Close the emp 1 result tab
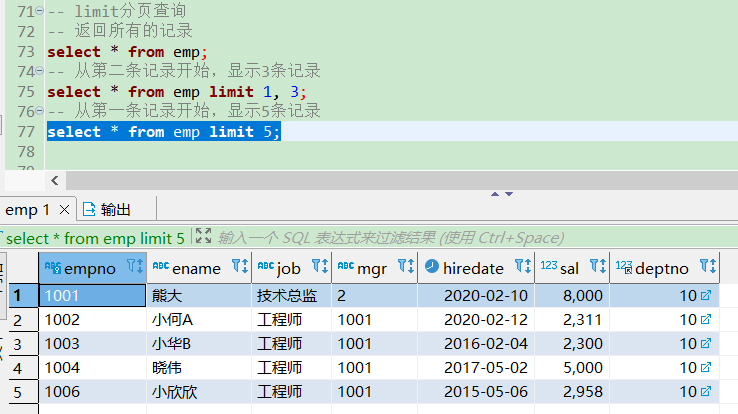738x414 pixels. coord(64,209)
